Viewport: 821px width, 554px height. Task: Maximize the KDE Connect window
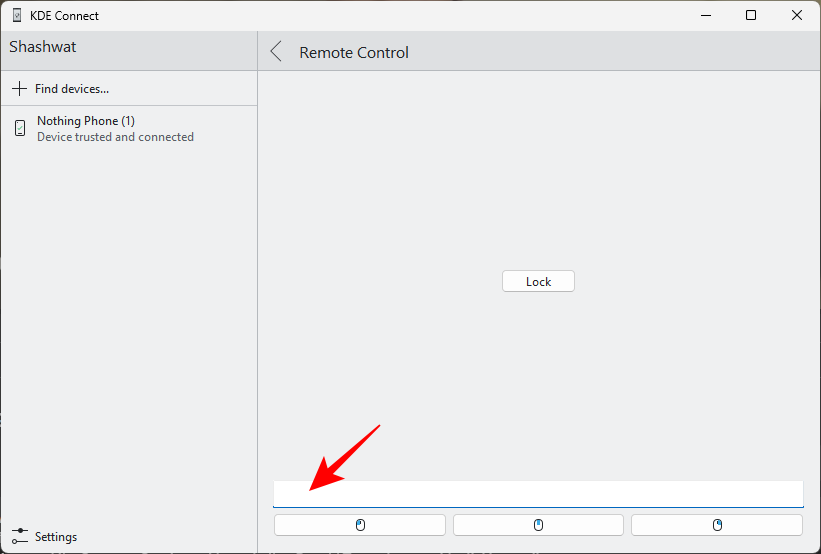point(751,15)
